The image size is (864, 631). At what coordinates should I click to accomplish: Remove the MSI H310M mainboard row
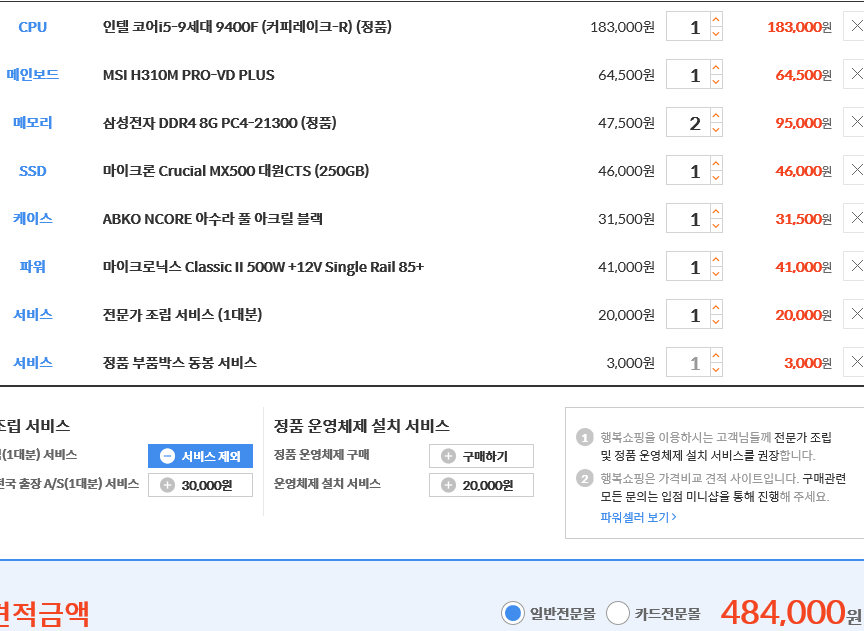click(855, 74)
